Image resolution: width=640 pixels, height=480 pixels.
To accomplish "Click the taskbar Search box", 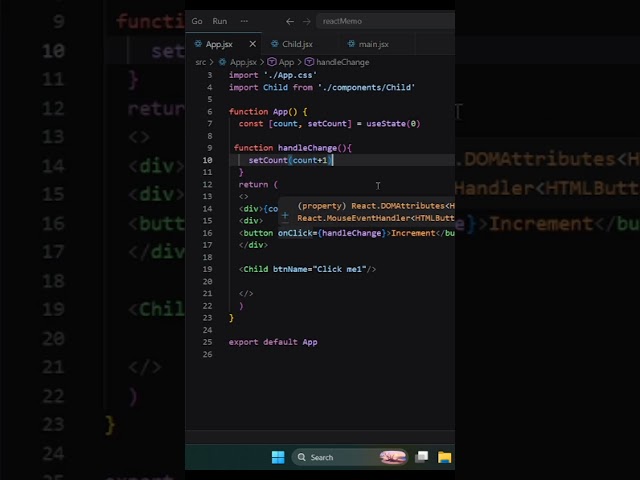I will click(349, 457).
